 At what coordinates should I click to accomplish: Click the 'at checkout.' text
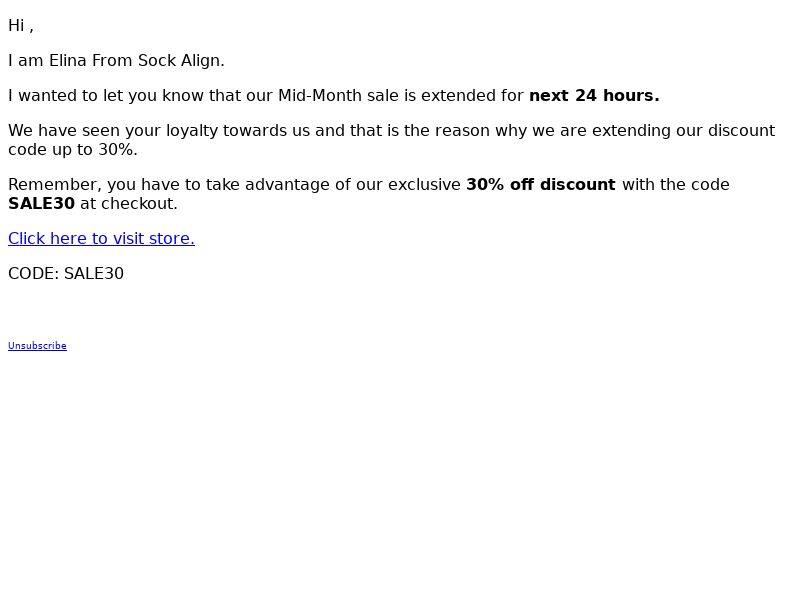pyautogui.click(x=129, y=204)
